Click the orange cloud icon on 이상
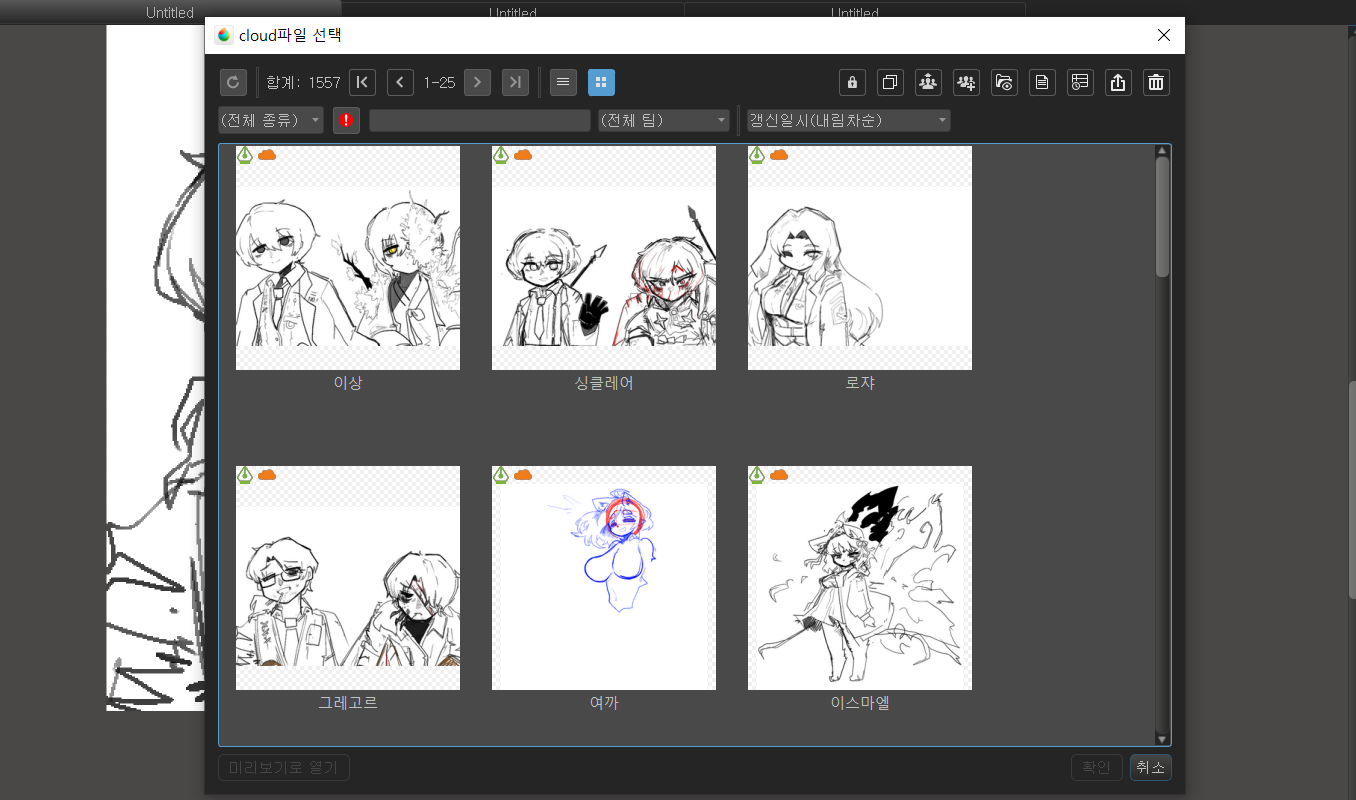Screen dimensions: 1356x800 tap(267, 155)
